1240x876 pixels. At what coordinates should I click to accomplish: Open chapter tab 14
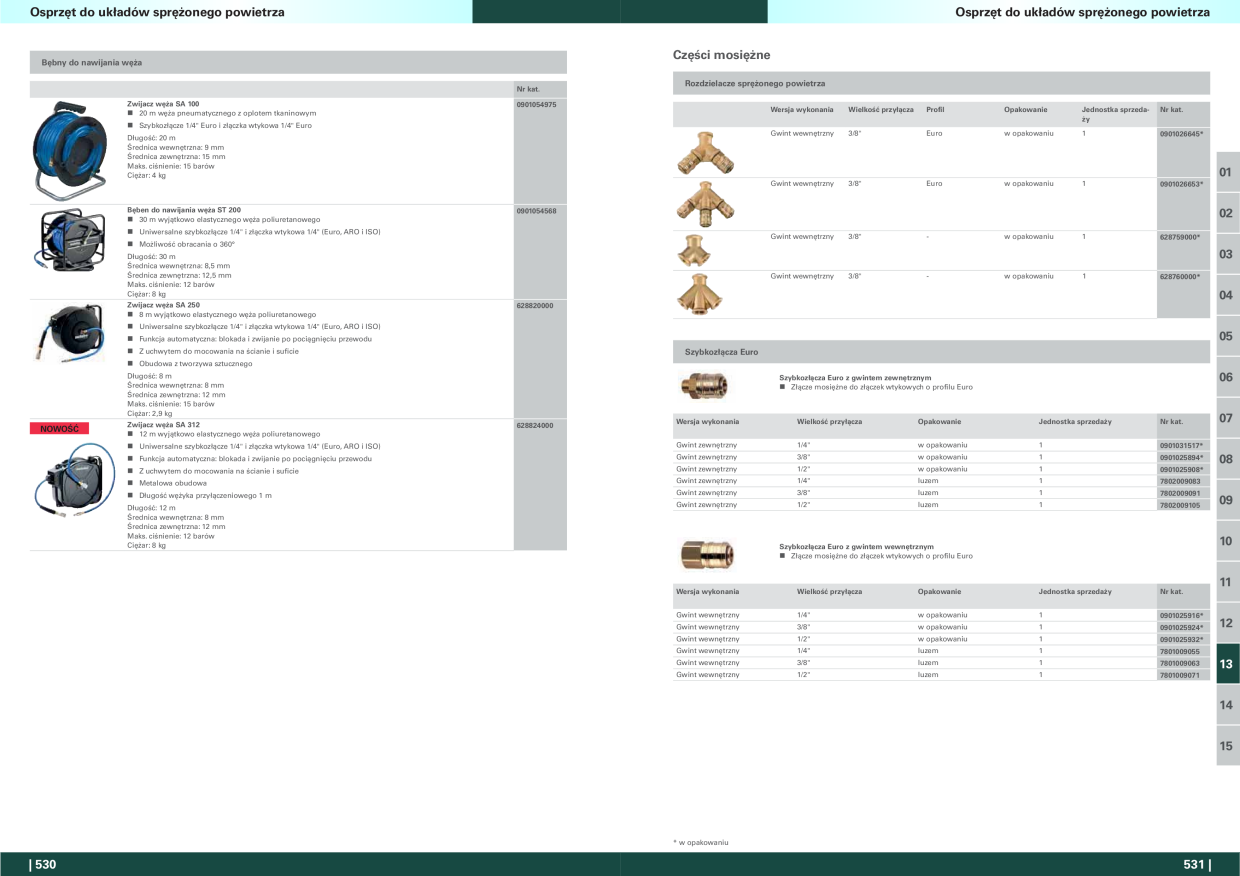(1227, 705)
